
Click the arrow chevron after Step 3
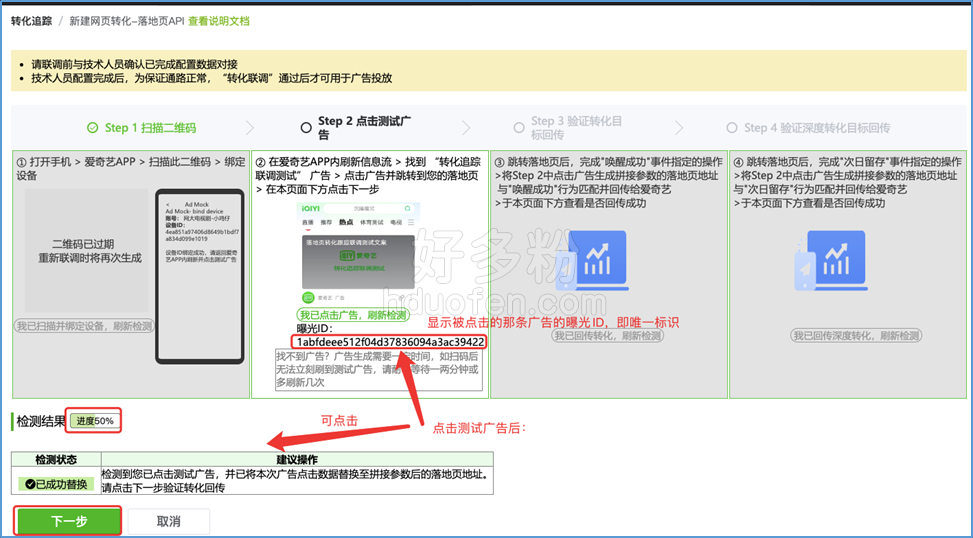click(679, 128)
